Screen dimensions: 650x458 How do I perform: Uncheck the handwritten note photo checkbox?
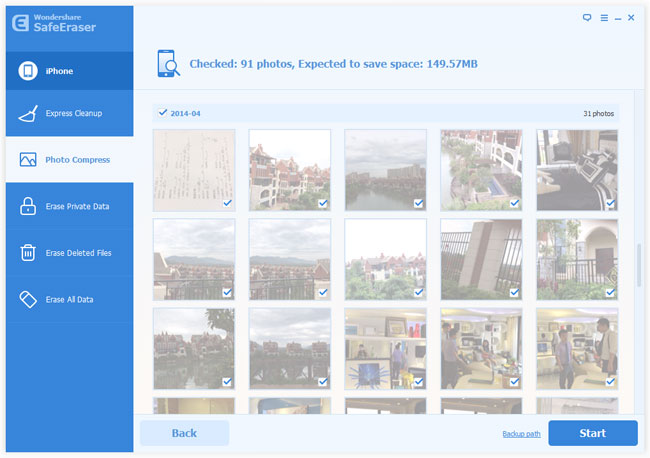pos(227,202)
